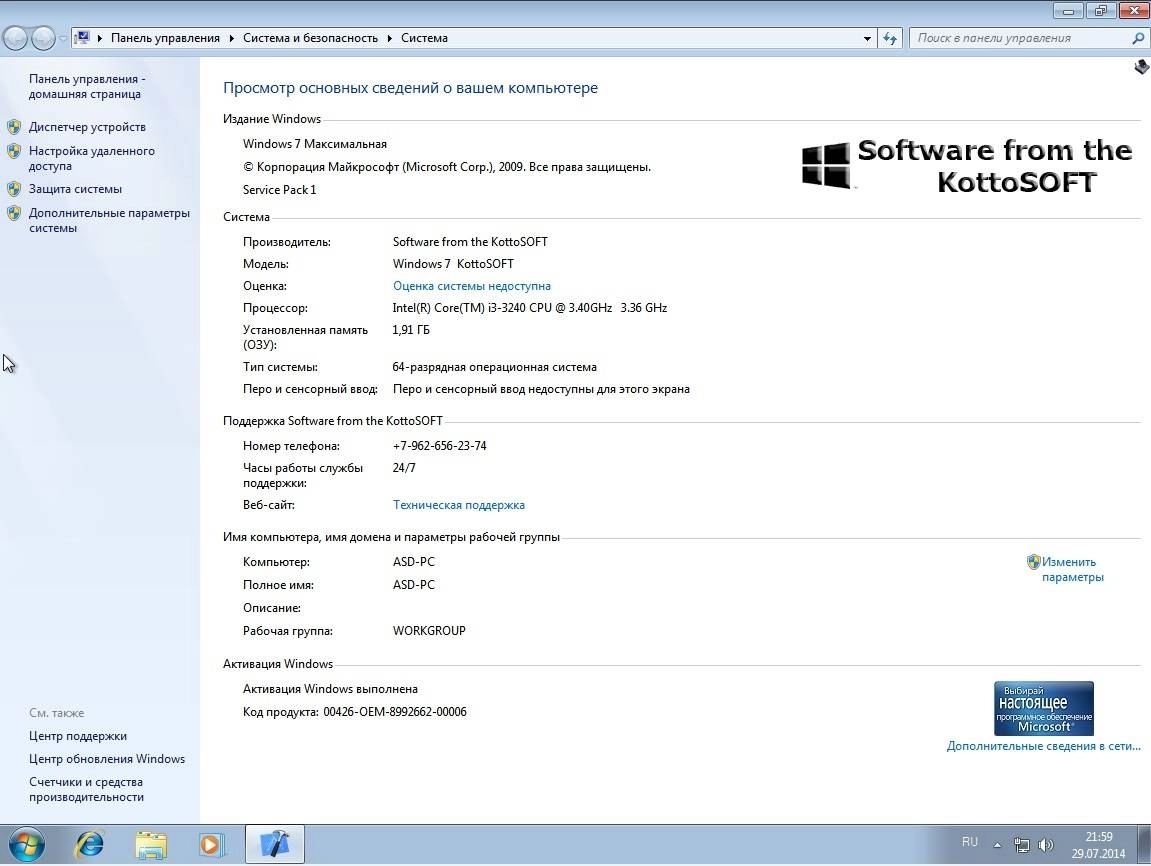The height and width of the screenshot is (866, 1151).
Task: Open Windows Explorer folder on taskbar
Action: [x=151, y=845]
